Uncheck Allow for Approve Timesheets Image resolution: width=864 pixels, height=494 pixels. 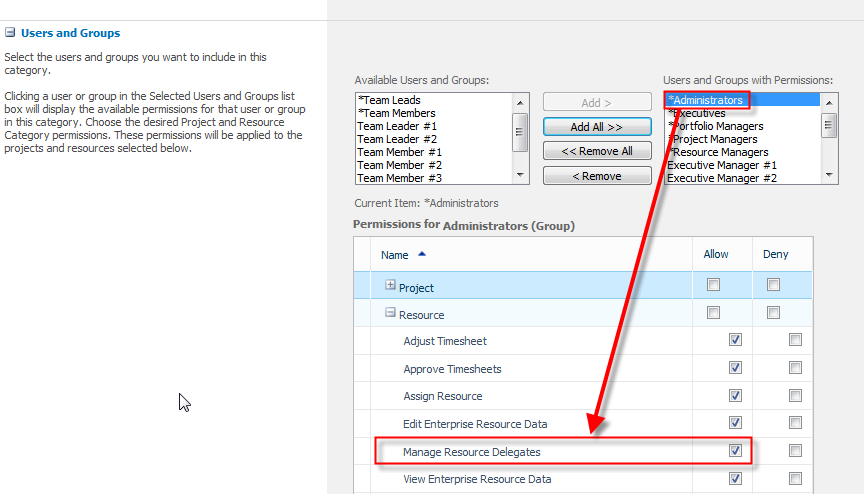pyautogui.click(x=736, y=368)
